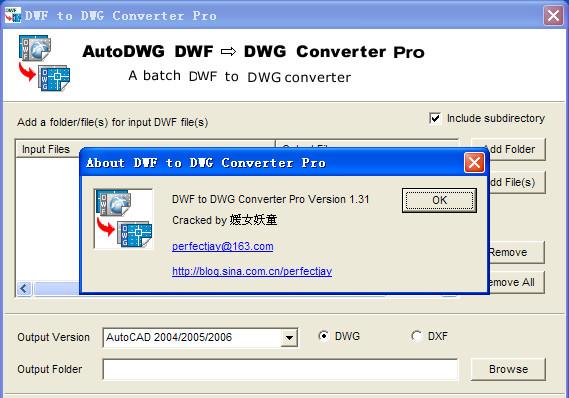Click the Output Folder text field
Viewport: 569px width, 398px height.
coord(280,369)
